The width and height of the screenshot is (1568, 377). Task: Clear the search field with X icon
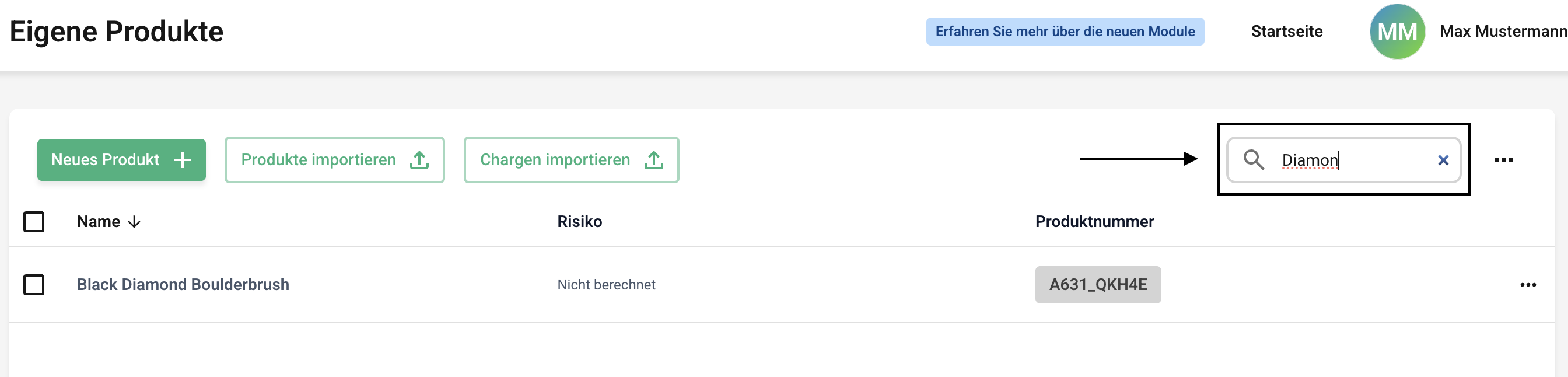[x=1443, y=160]
